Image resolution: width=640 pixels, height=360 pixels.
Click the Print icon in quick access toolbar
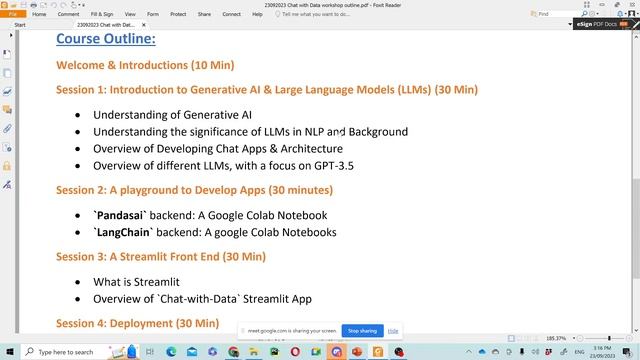[33, 5]
